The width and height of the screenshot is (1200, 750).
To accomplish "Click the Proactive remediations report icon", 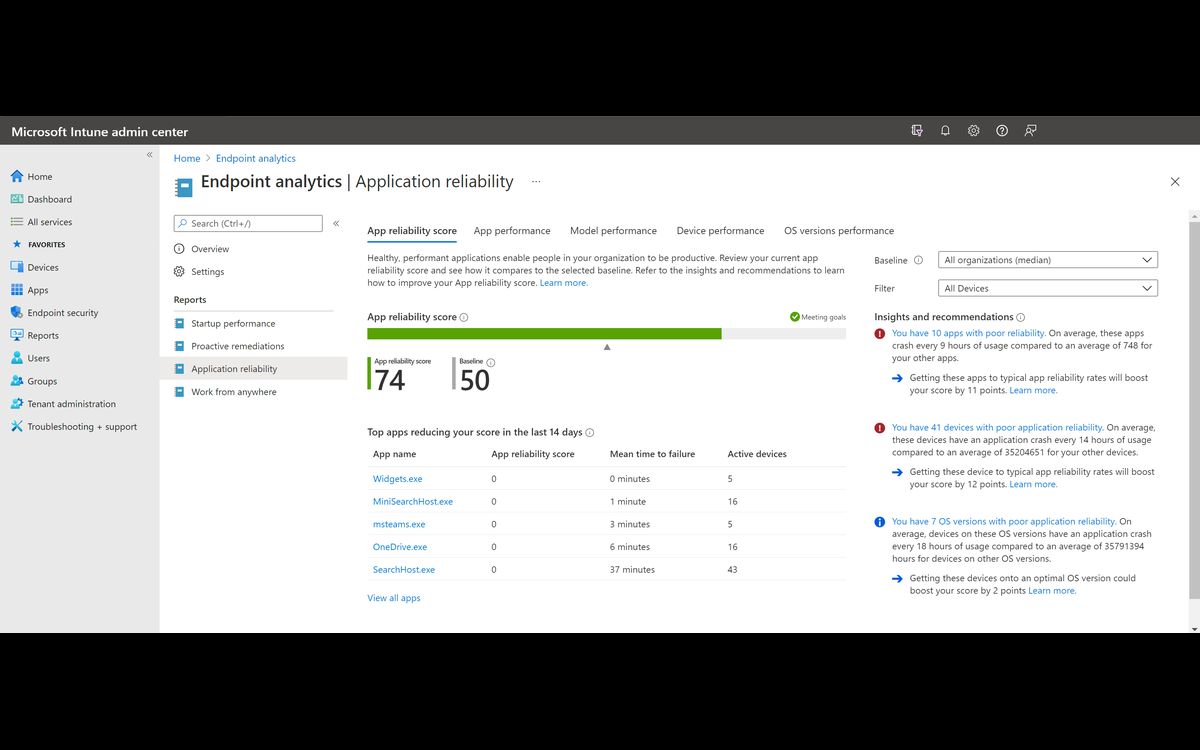I will point(179,346).
